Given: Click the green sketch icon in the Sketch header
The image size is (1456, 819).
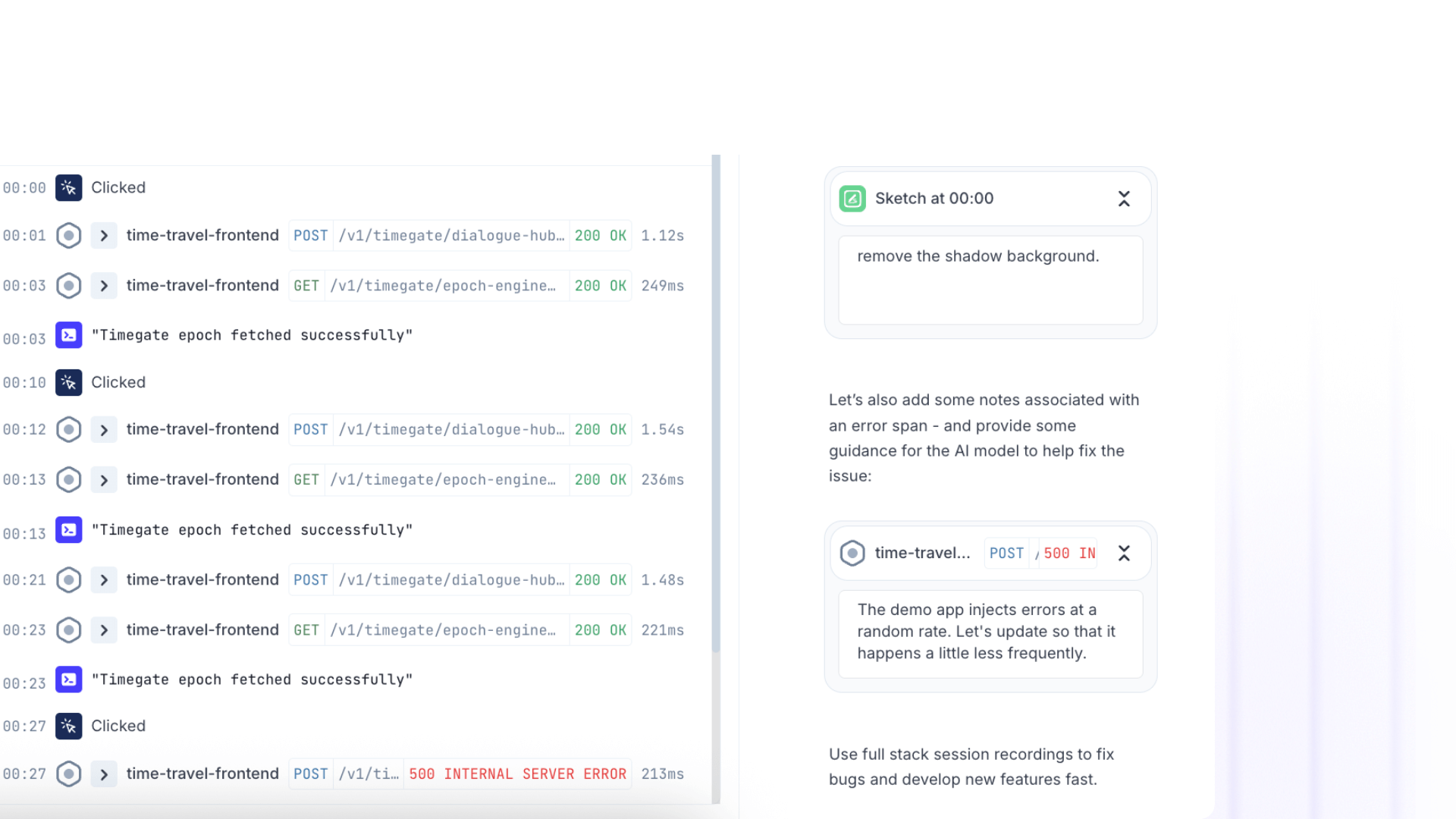Looking at the screenshot, I should tap(852, 198).
